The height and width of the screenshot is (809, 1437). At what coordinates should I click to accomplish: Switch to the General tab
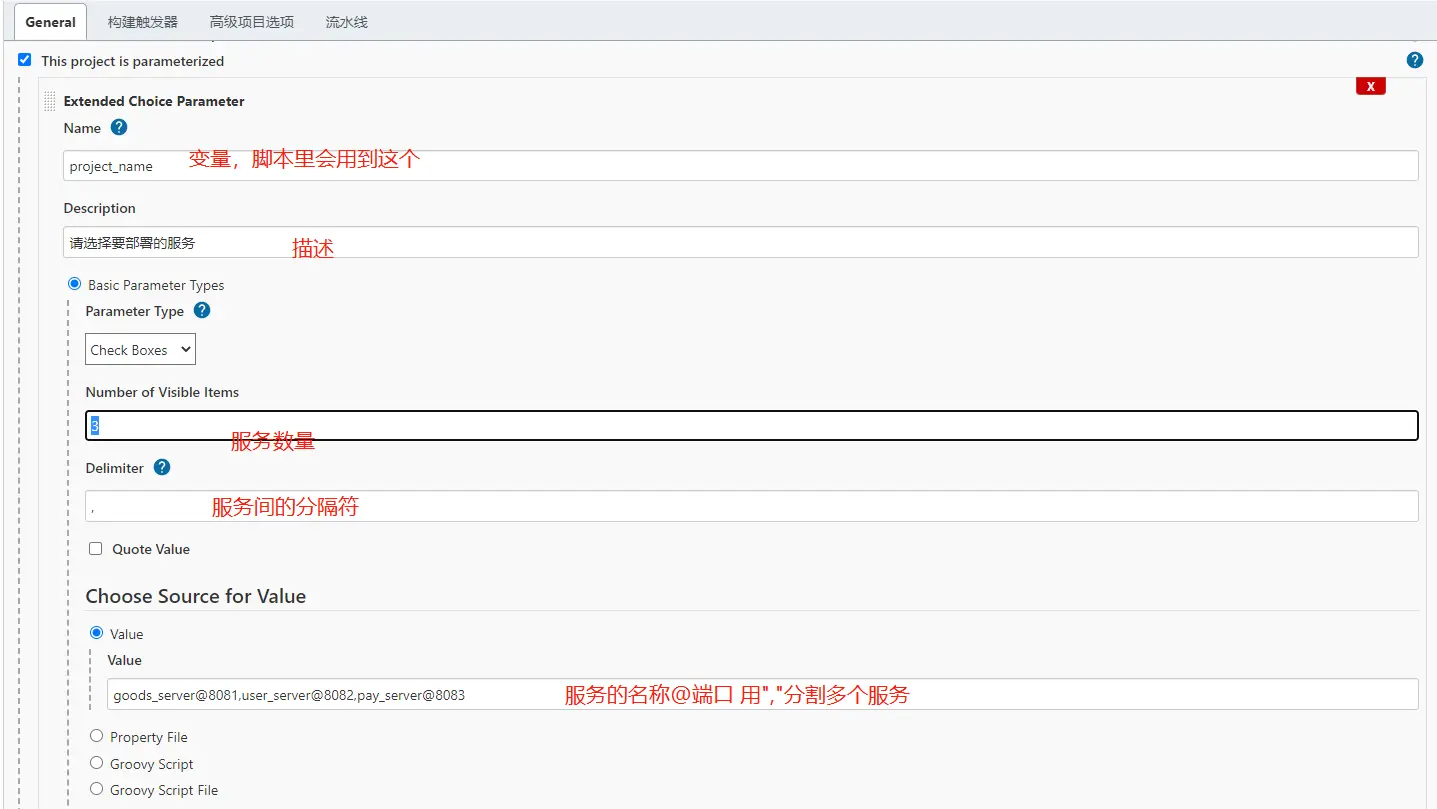[x=50, y=22]
